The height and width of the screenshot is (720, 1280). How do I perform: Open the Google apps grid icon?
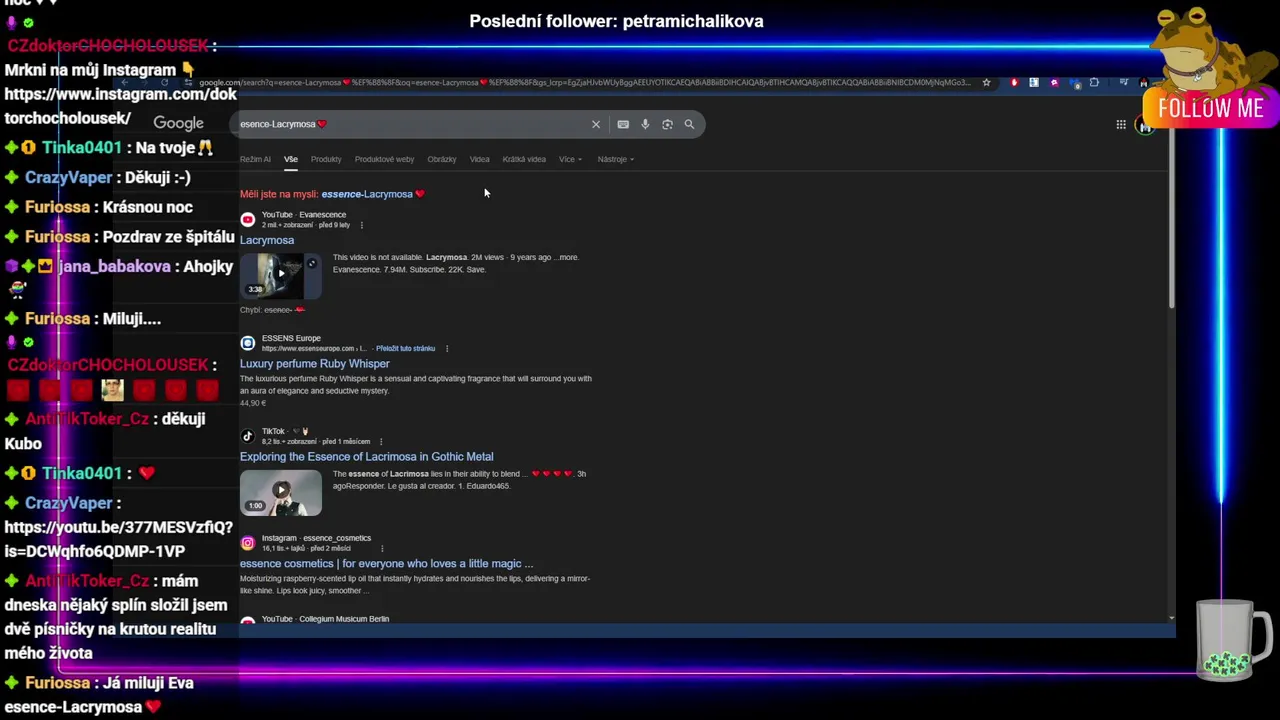coord(1121,124)
